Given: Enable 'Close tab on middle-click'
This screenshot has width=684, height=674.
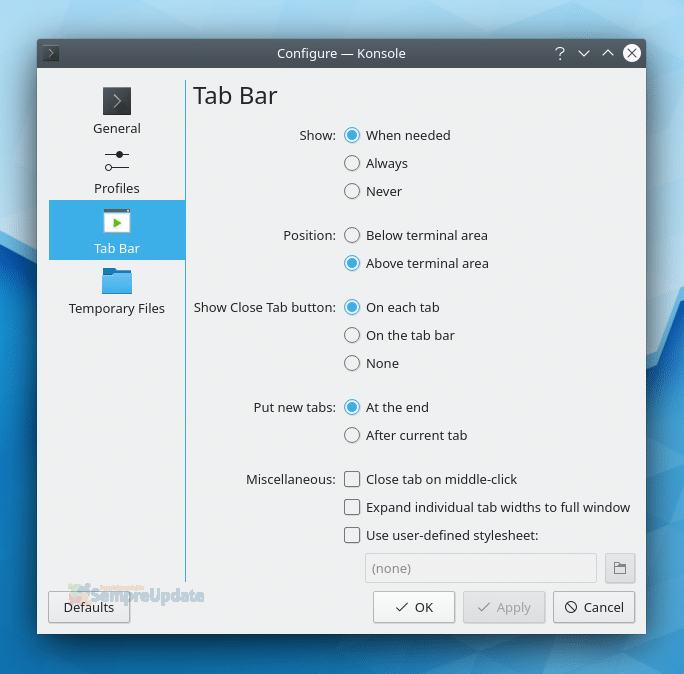Looking at the screenshot, I should click(431, 479).
